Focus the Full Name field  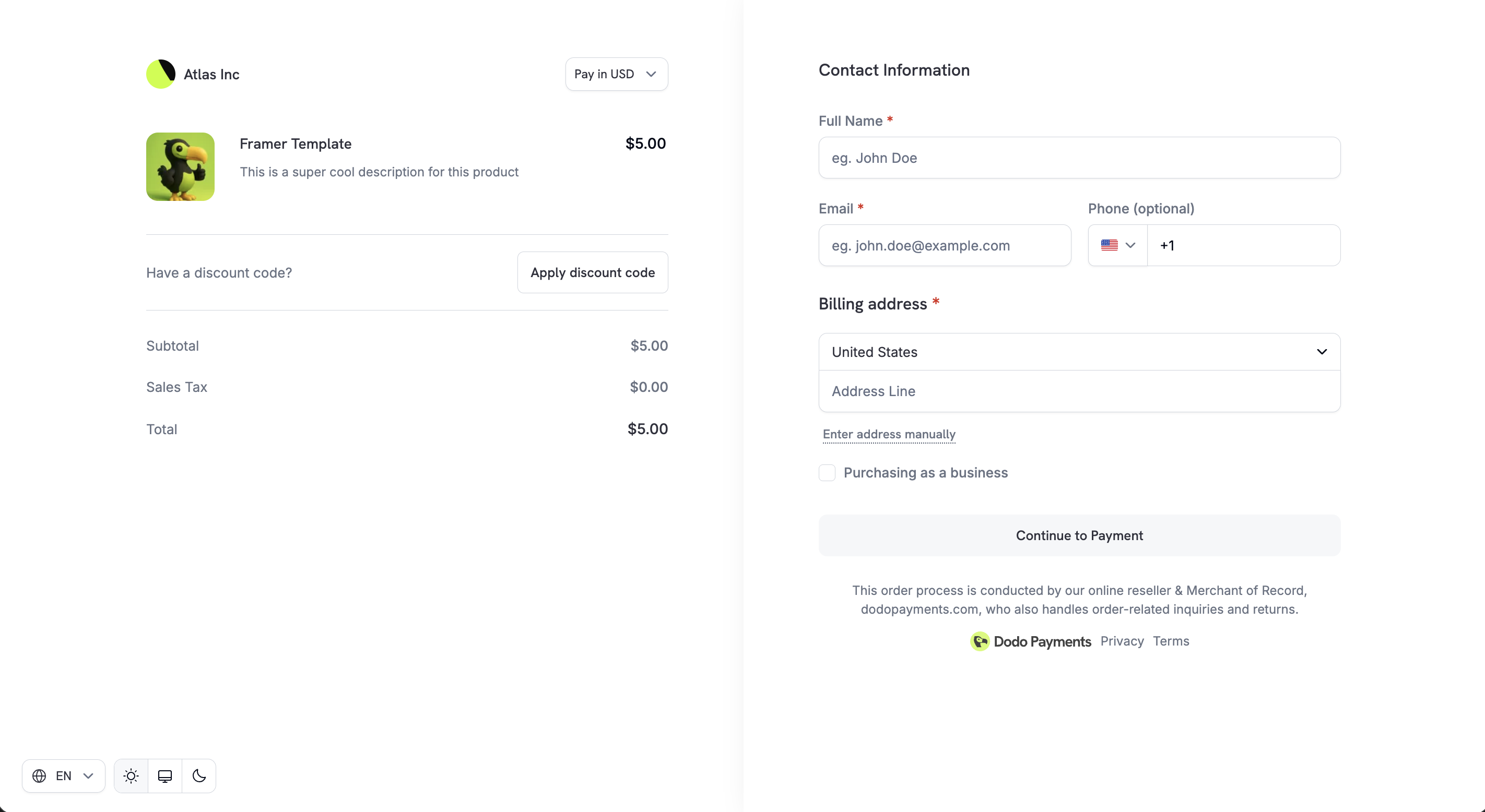click(1079, 157)
